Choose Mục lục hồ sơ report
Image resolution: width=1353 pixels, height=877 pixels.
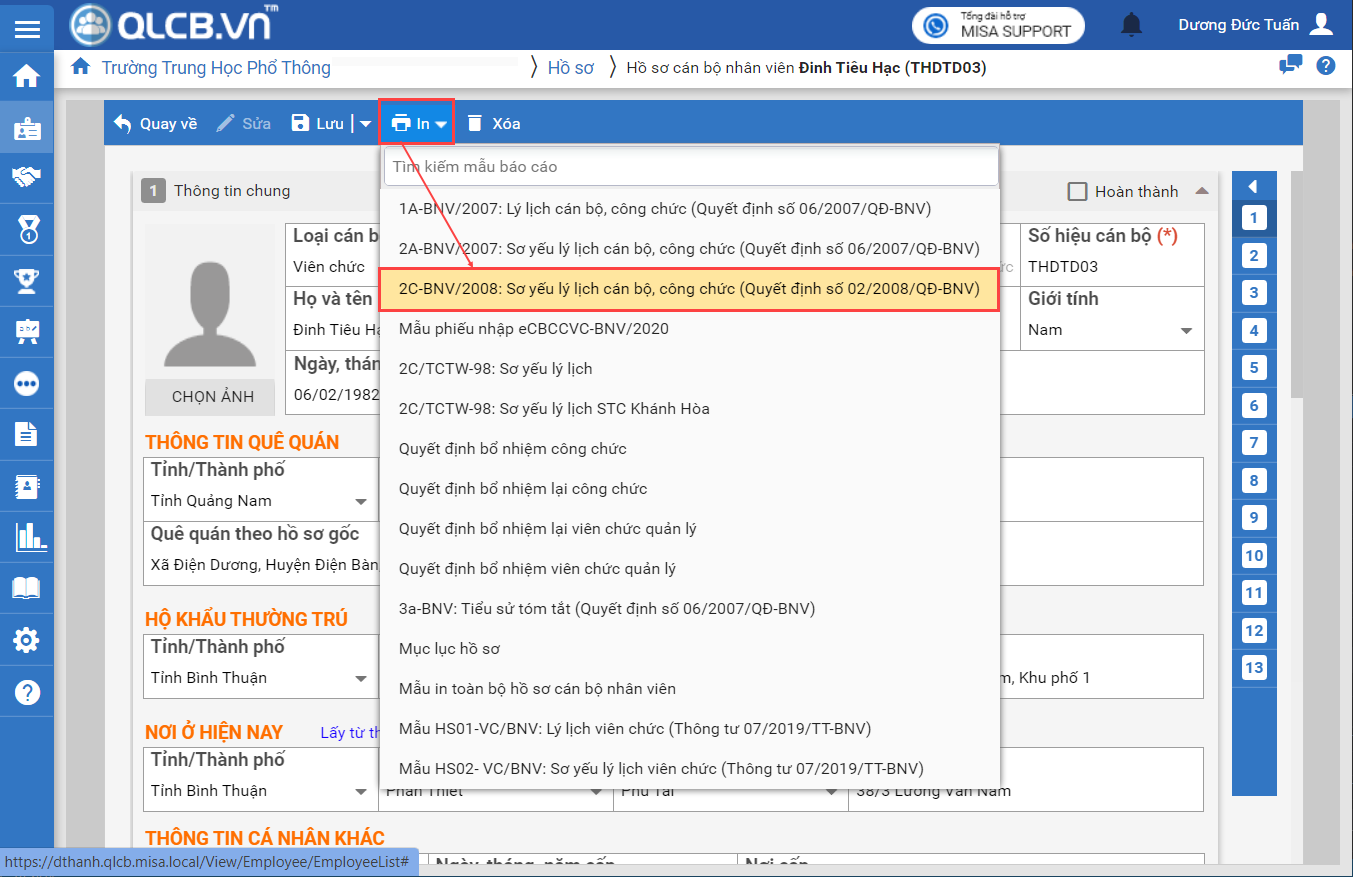point(449,649)
